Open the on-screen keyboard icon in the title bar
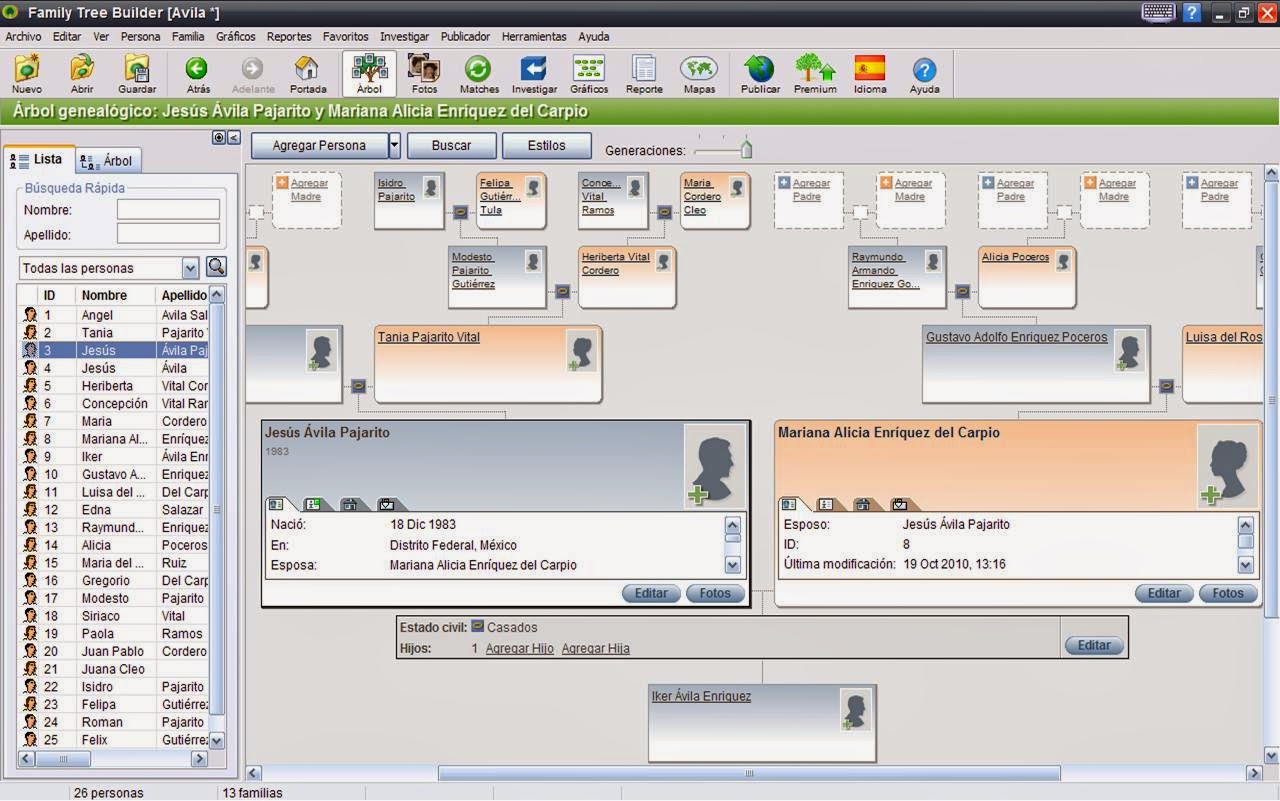The height and width of the screenshot is (801, 1280). tap(1158, 13)
